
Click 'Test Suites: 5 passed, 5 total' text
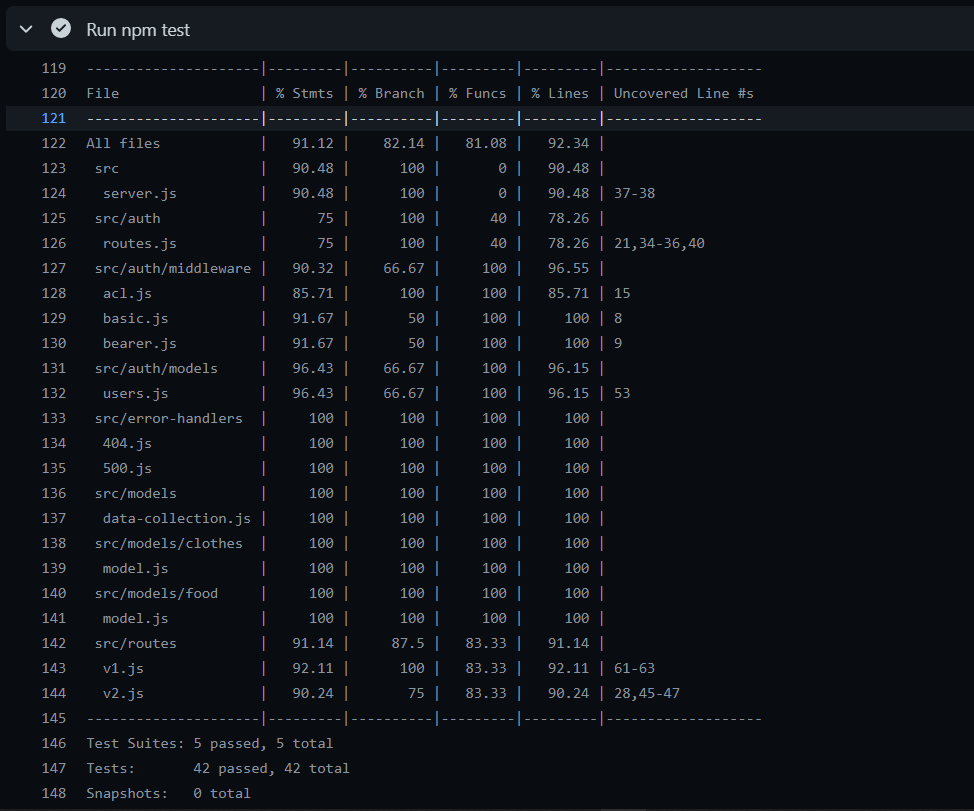(x=209, y=743)
